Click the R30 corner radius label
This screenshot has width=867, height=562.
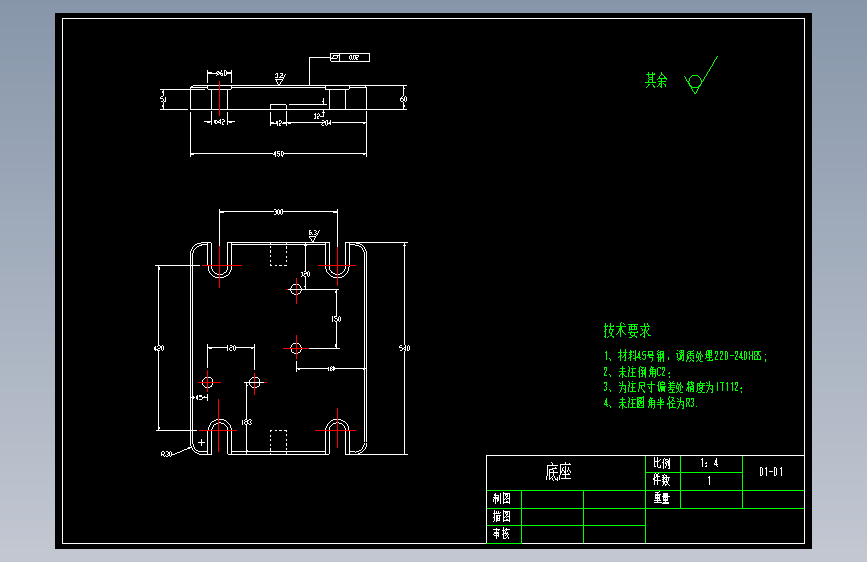point(166,454)
